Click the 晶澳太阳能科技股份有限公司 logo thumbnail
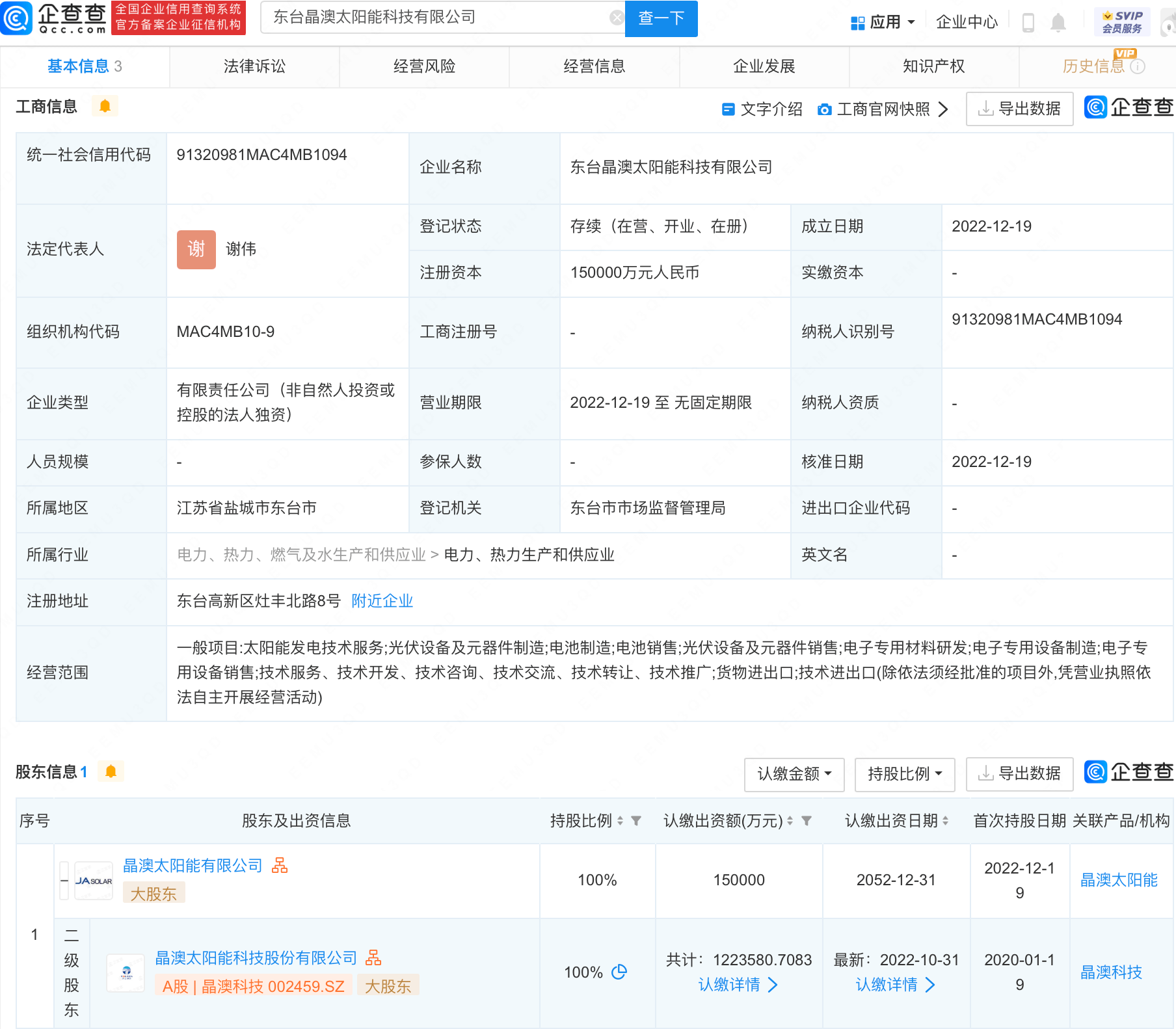Image resolution: width=1176 pixels, height=1029 pixels. 126,973
